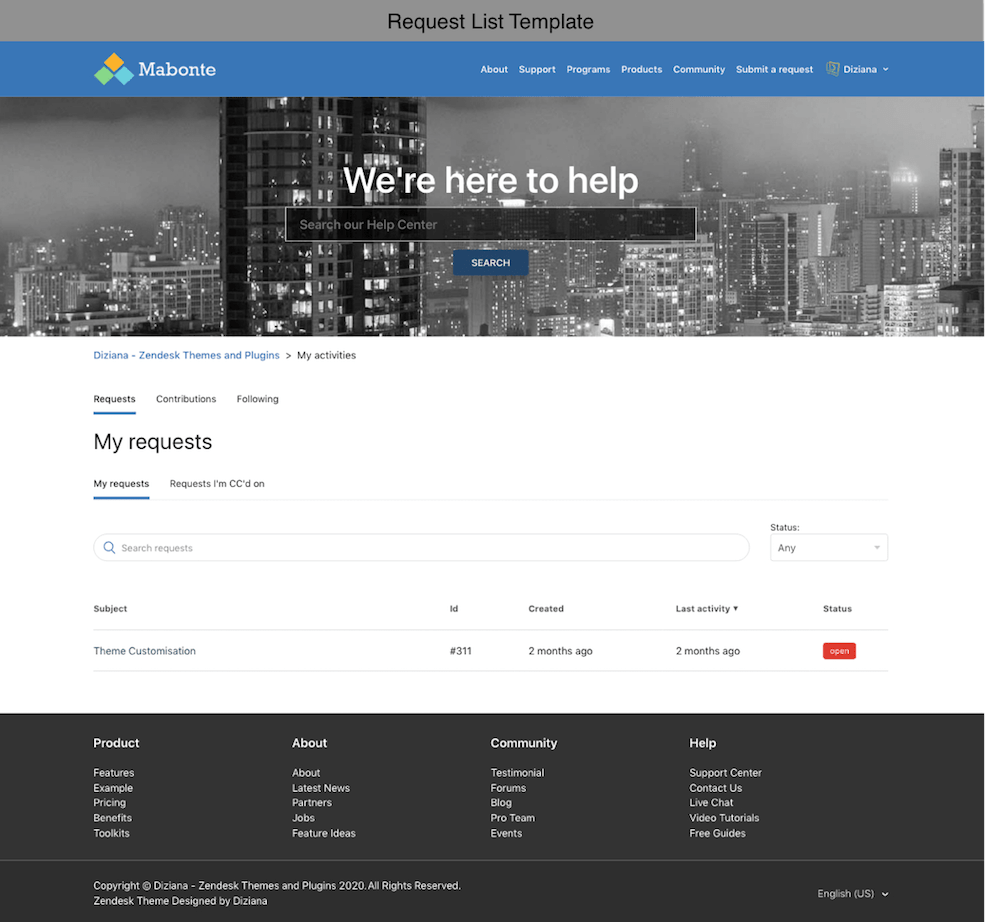
Task: Open the Diziana breadcrumb link
Action: (186, 355)
